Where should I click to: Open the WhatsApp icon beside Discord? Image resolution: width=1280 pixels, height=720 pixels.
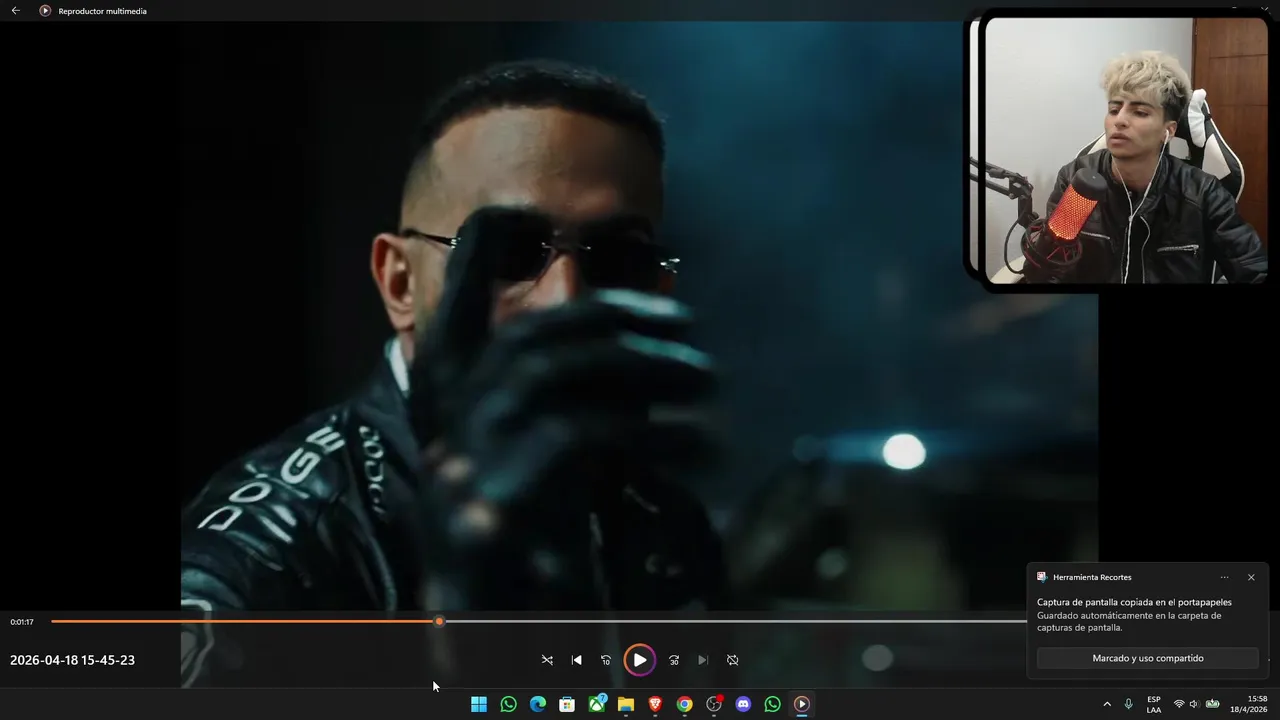(x=772, y=704)
